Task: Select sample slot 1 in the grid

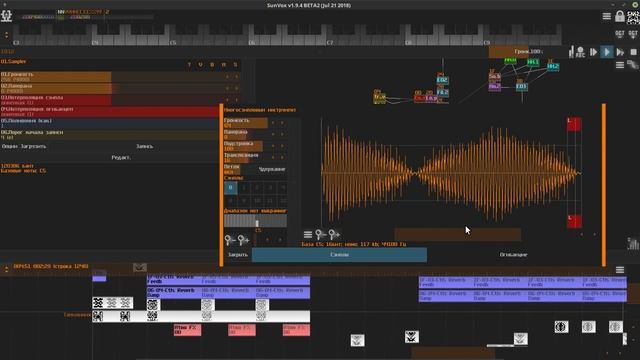Action: click(x=244, y=188)
